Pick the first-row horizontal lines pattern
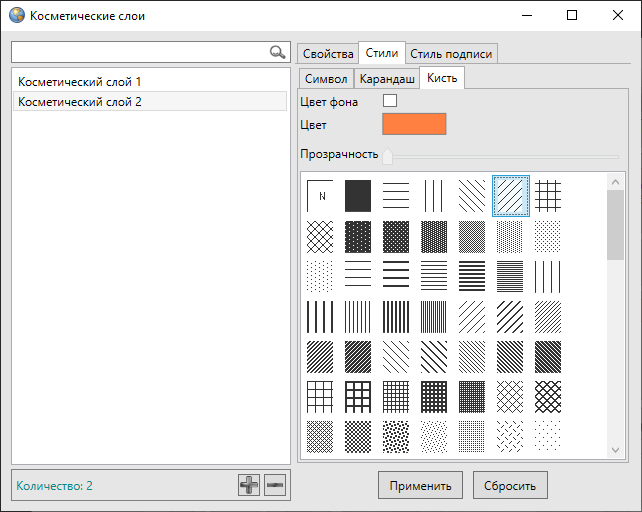 pos(396,195)
